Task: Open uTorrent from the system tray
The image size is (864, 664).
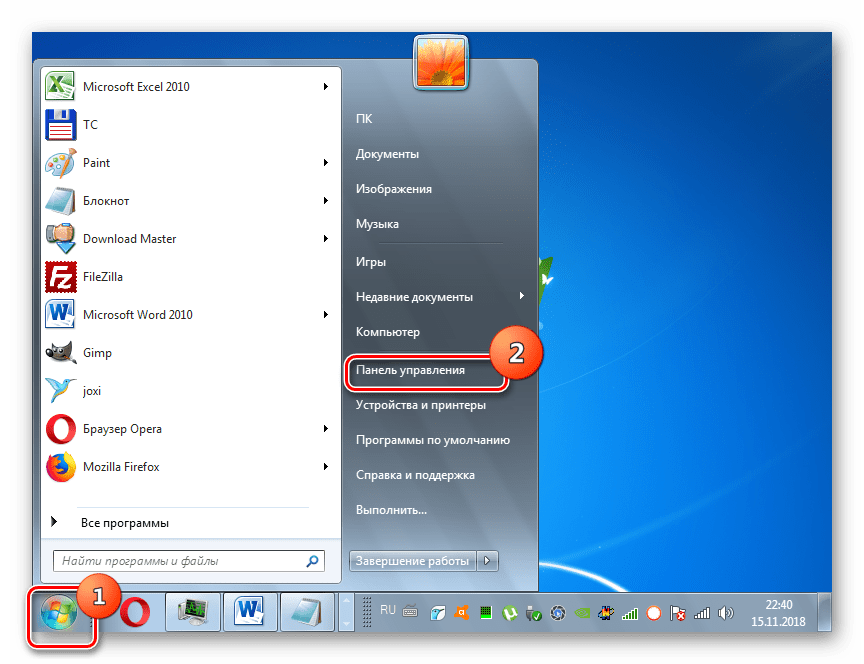Action: tap(508, 611)
